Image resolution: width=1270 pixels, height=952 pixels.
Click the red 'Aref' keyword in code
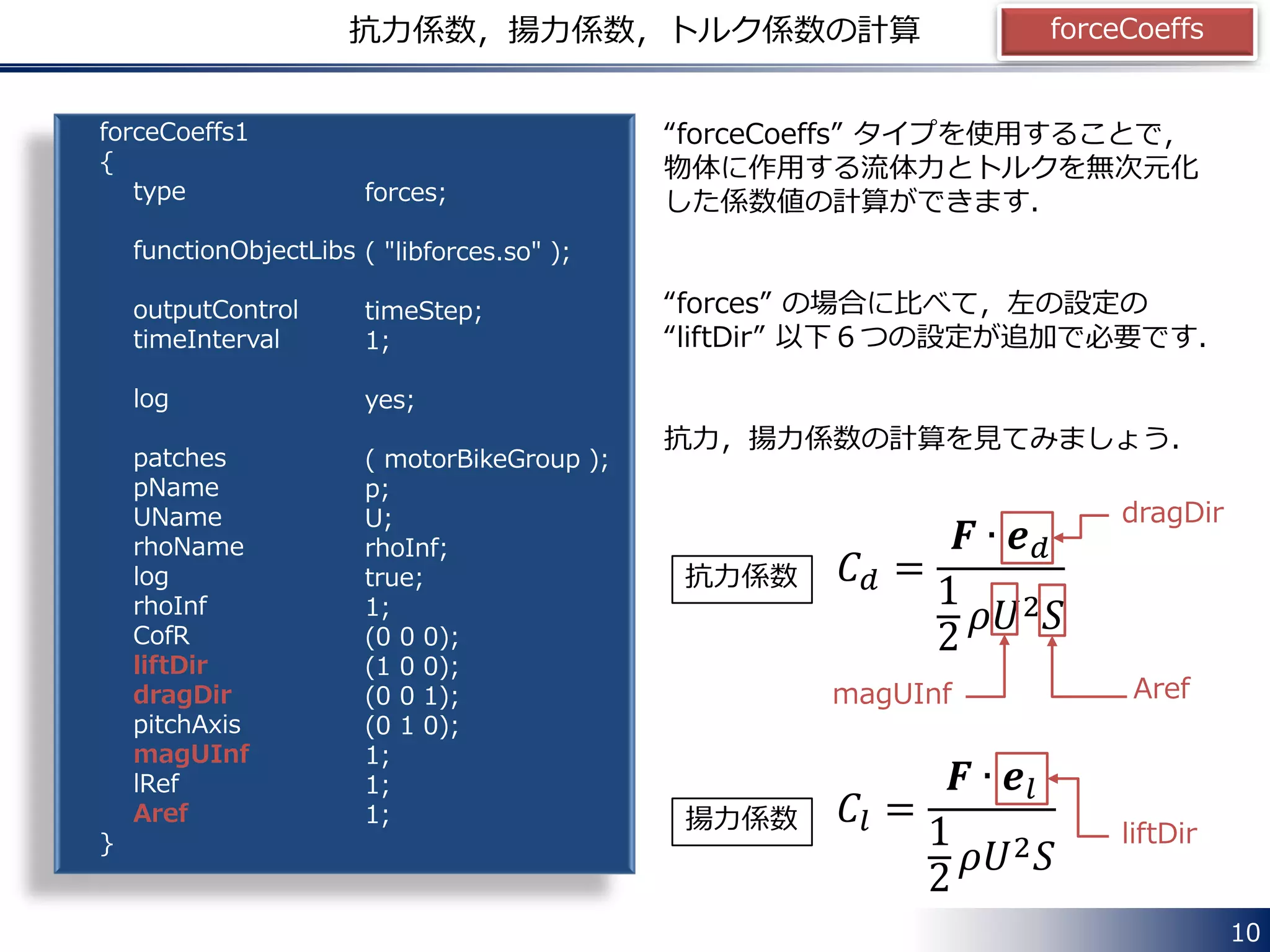tap(161, 814)
